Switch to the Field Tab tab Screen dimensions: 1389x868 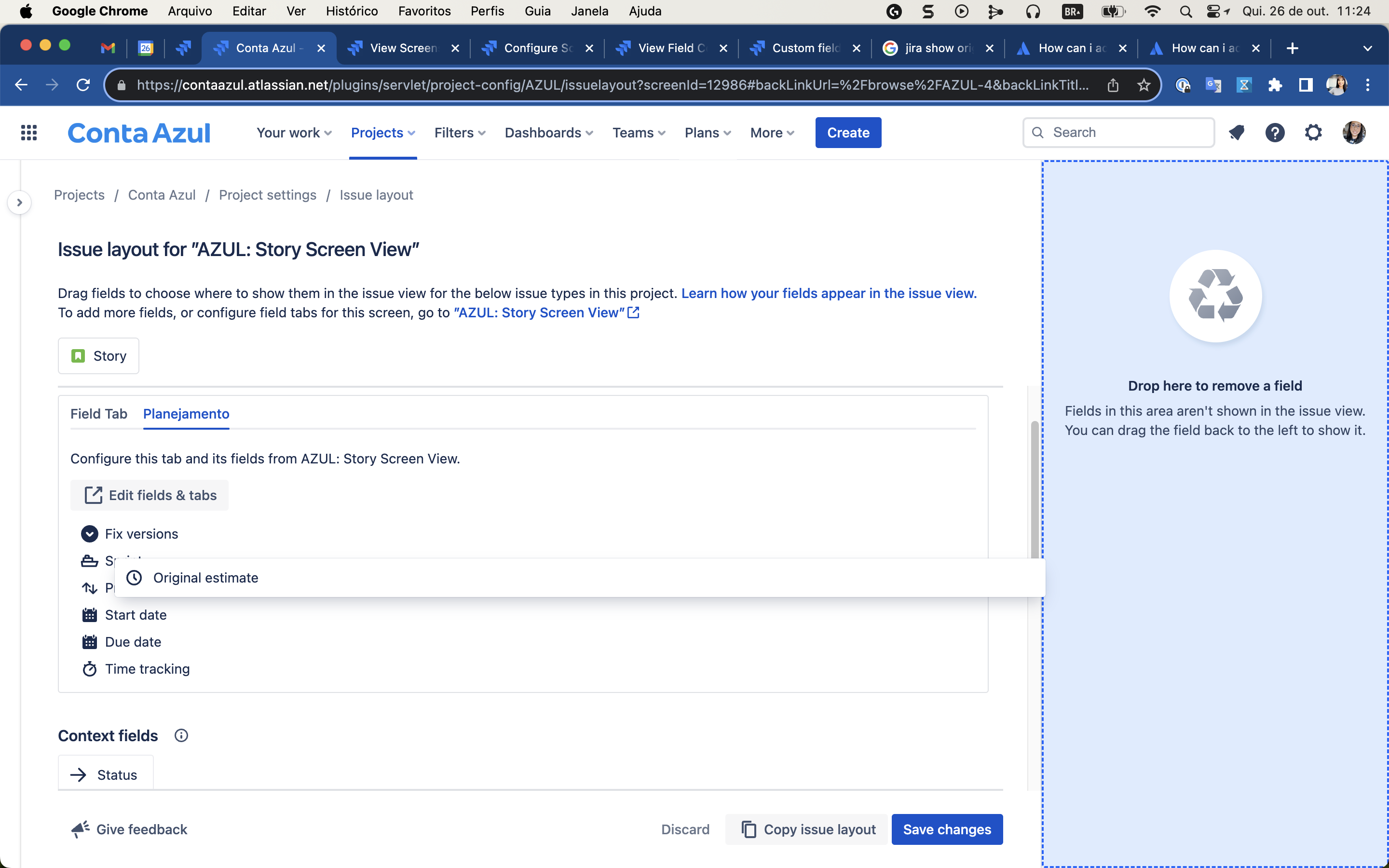pyautogui.click(x=98, y=414)
